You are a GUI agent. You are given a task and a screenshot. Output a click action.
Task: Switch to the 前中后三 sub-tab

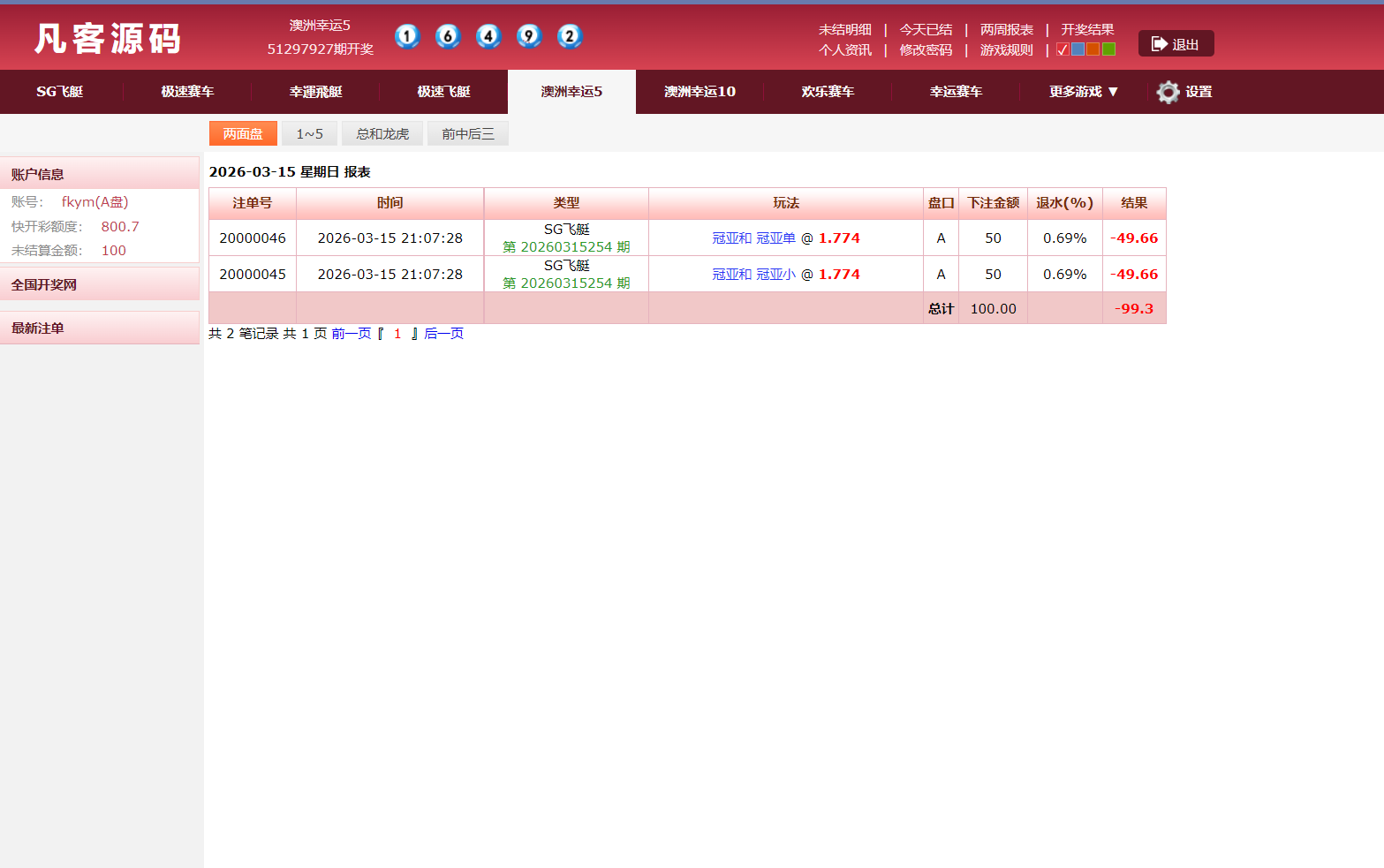(467, 132)
